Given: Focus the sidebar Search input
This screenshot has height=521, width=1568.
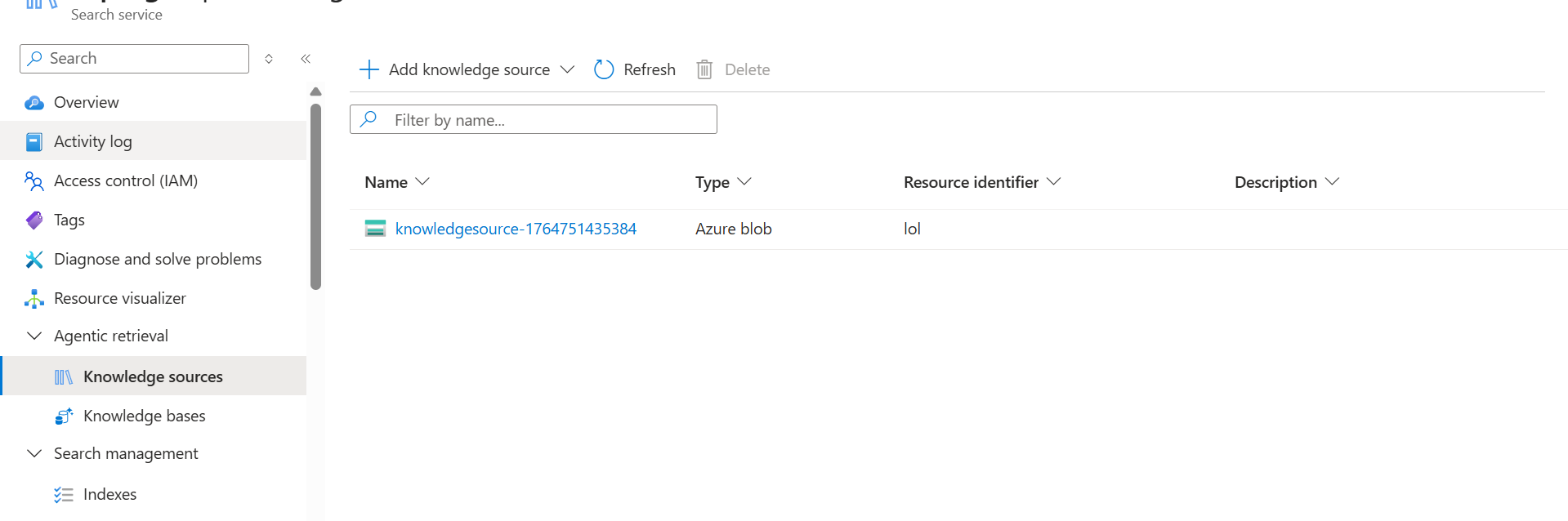Looking at the screenshot, I should coord(134,59).
